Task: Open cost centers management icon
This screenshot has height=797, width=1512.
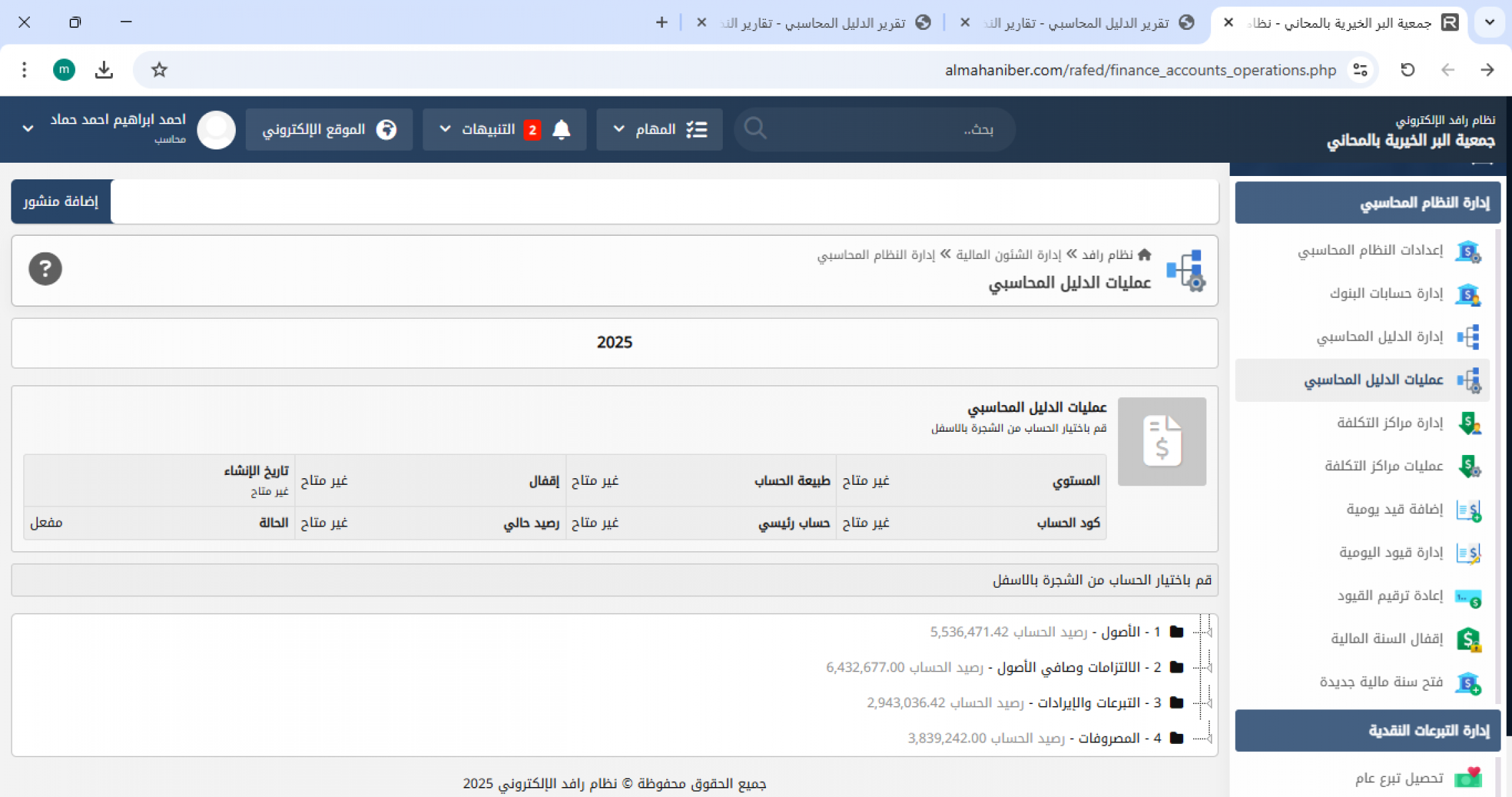Action: pos(1468,423)
